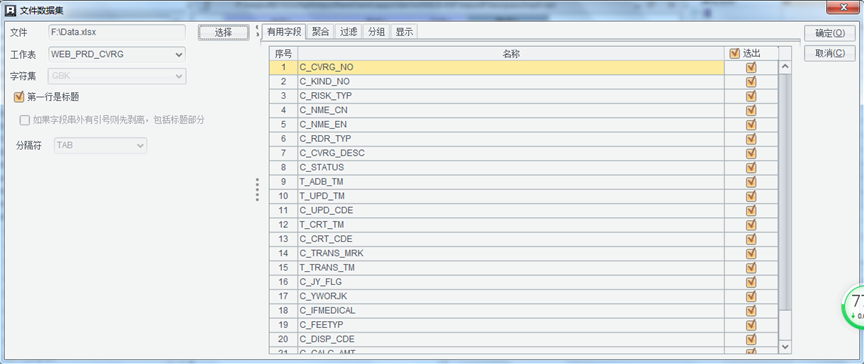The image size is (864, 364).
Task: Uncheck the C_CVRG_NO row checkbox
Action: tap(751, 68)
